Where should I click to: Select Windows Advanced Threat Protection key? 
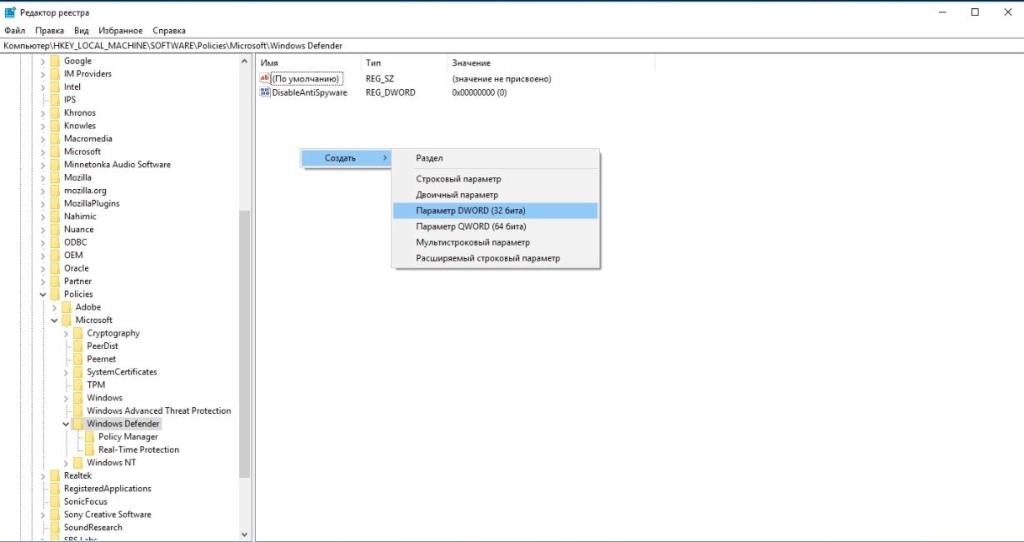pos(159,411)
